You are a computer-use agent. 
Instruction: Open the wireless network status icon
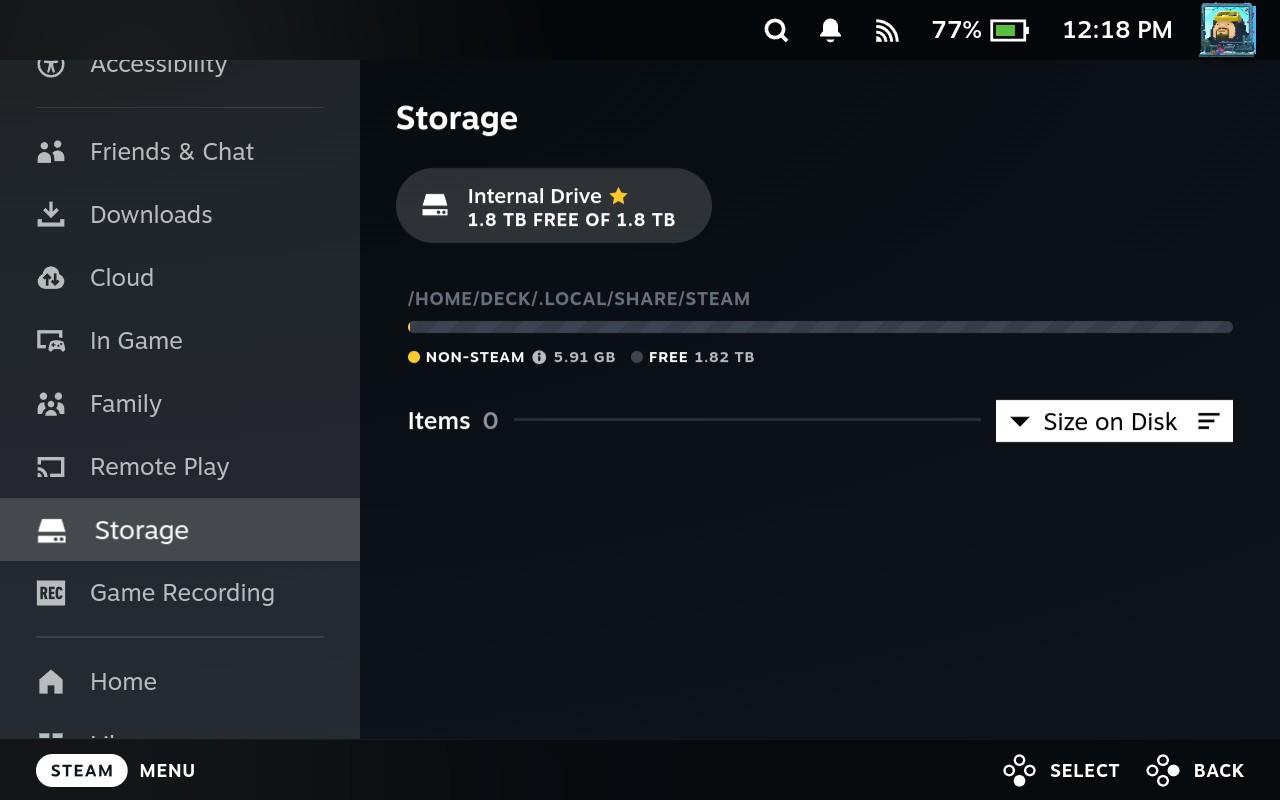(x=886, y=31)
